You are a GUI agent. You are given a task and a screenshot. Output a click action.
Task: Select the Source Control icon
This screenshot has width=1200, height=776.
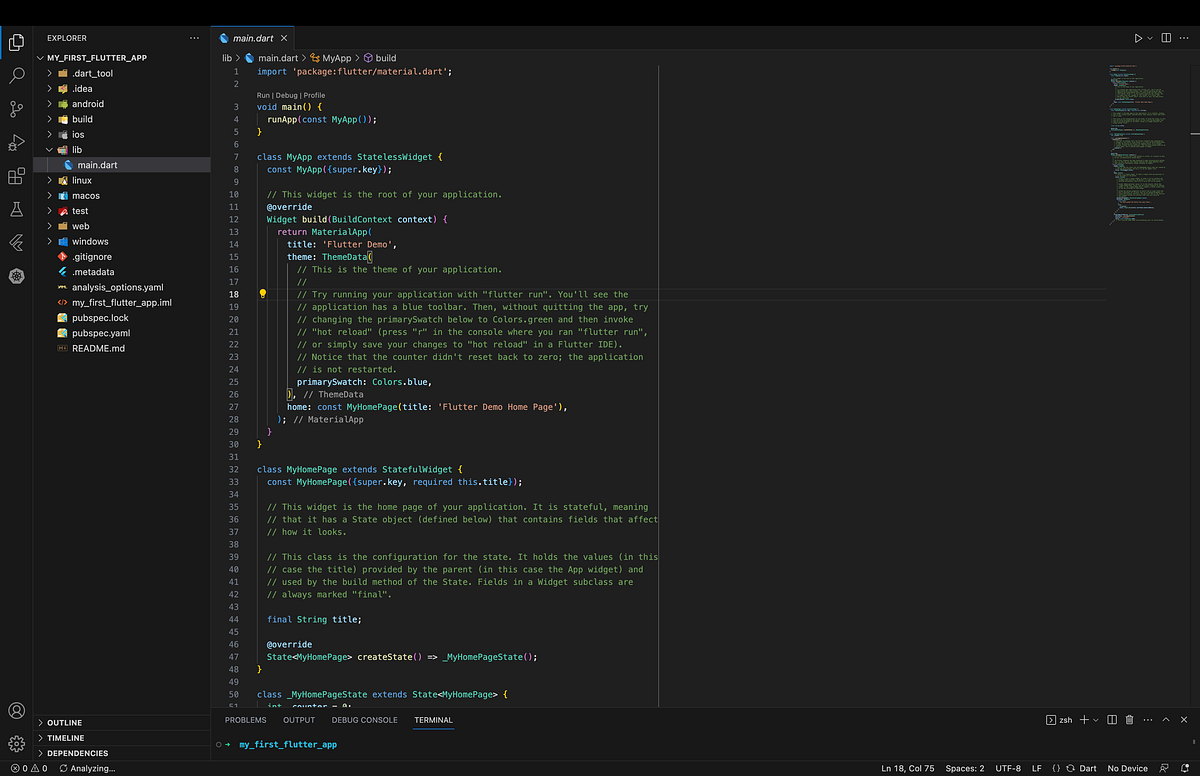coord(16,108)
